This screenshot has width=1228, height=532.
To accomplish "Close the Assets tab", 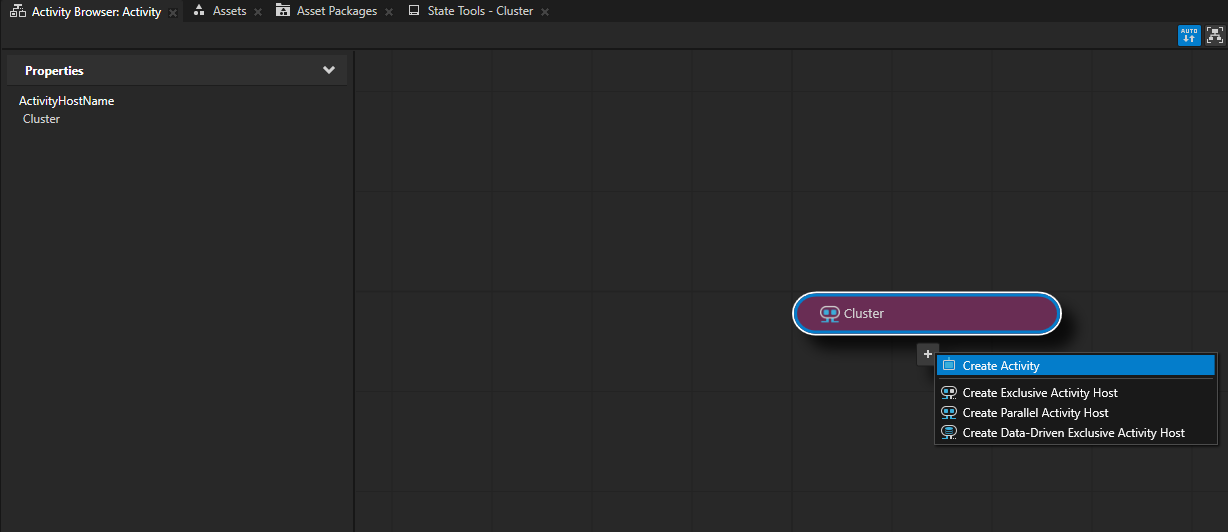I will 258,12.
